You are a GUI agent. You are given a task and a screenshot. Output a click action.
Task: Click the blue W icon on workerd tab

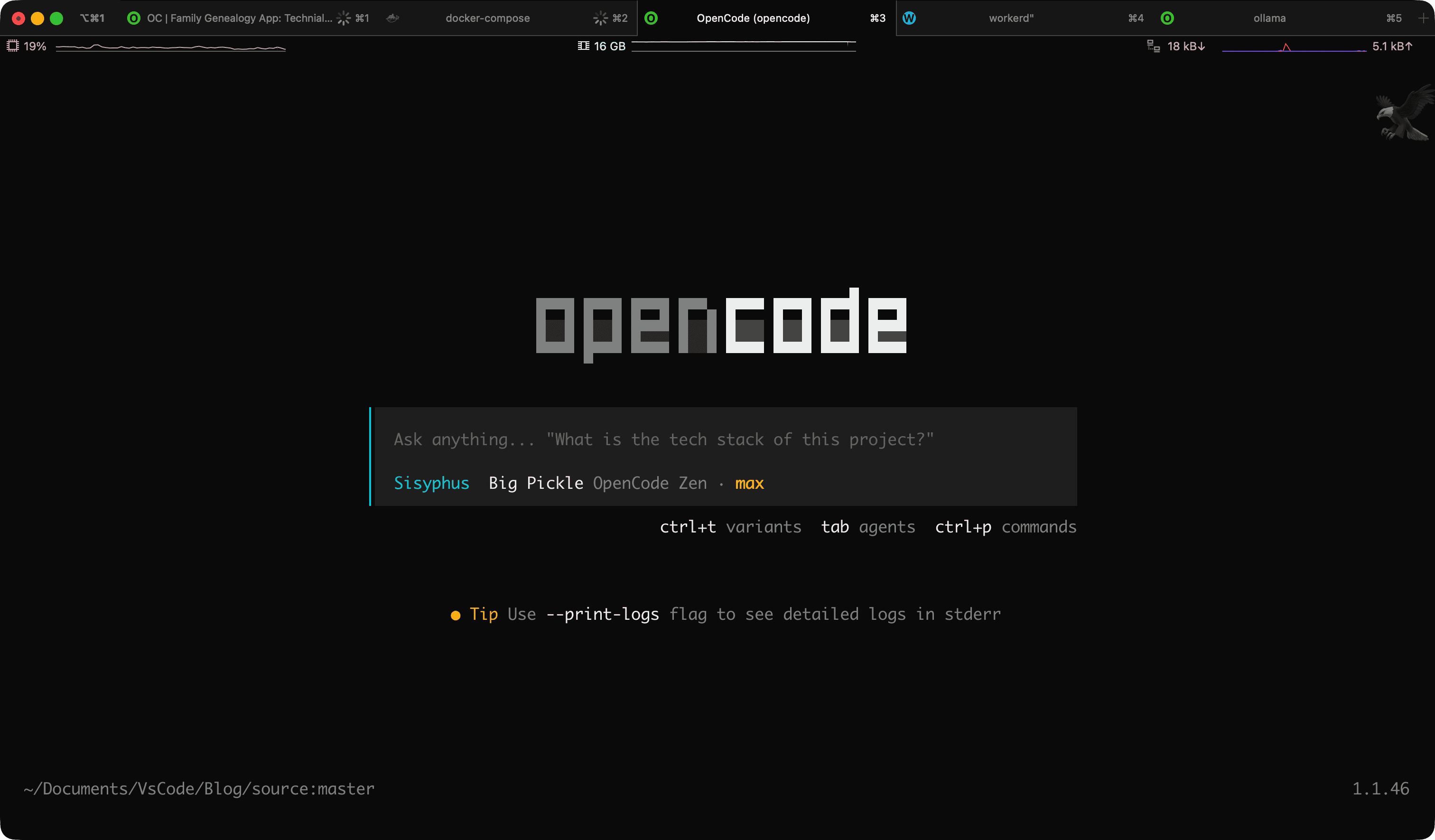[x=909, y=18]
